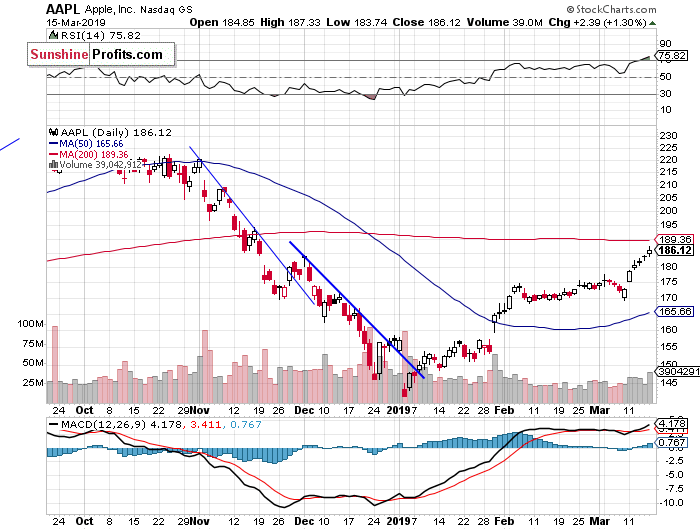Click the 186.12 bold price tag
This screenshot has width=700, height=530.
(x=675, y=250)
